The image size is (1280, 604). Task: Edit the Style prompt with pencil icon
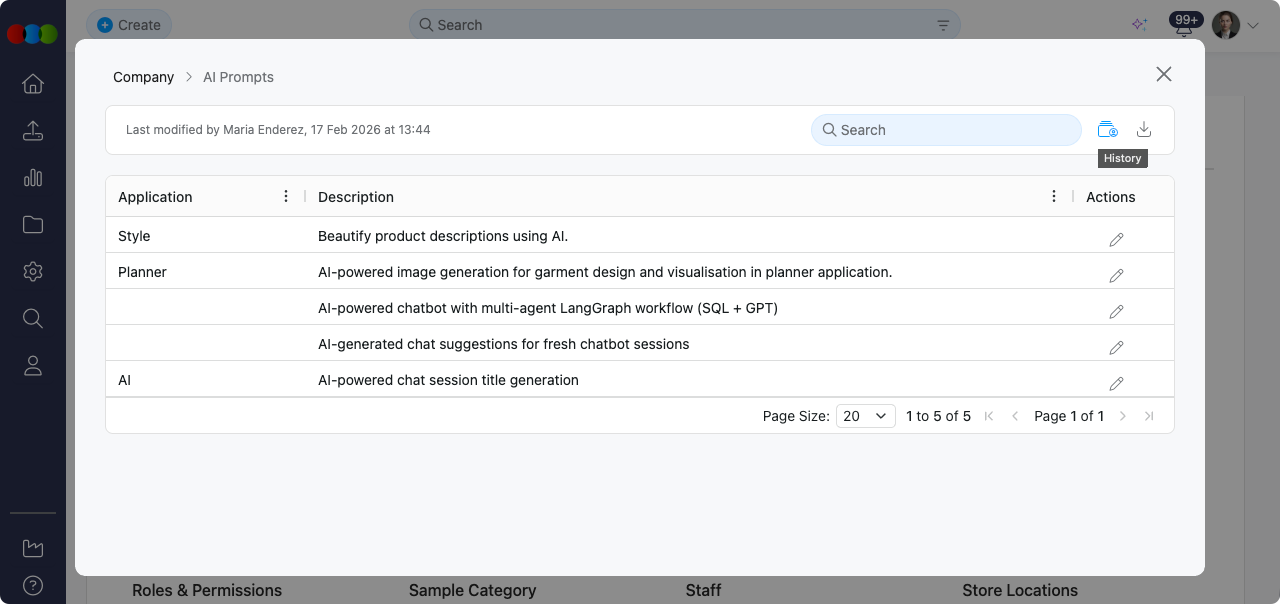point(1116,239)
